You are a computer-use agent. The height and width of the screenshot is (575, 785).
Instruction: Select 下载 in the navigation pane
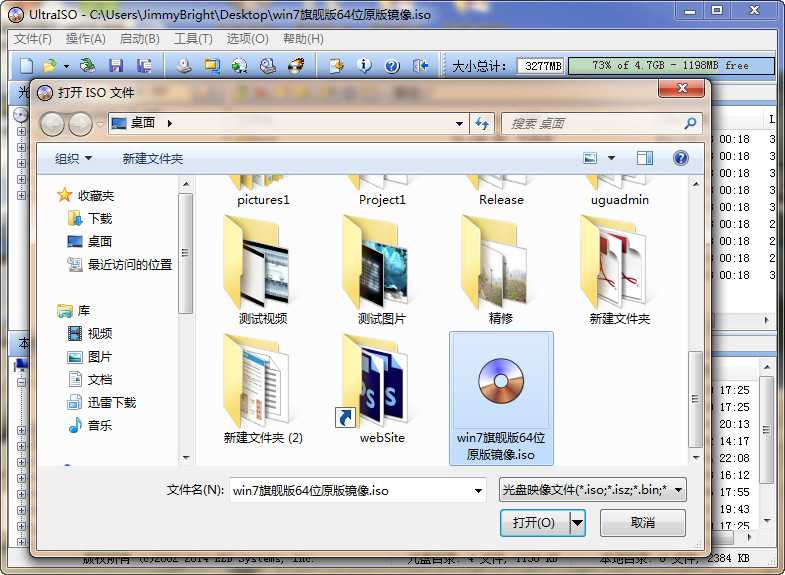pyautogui.click(x=89, y=218)
